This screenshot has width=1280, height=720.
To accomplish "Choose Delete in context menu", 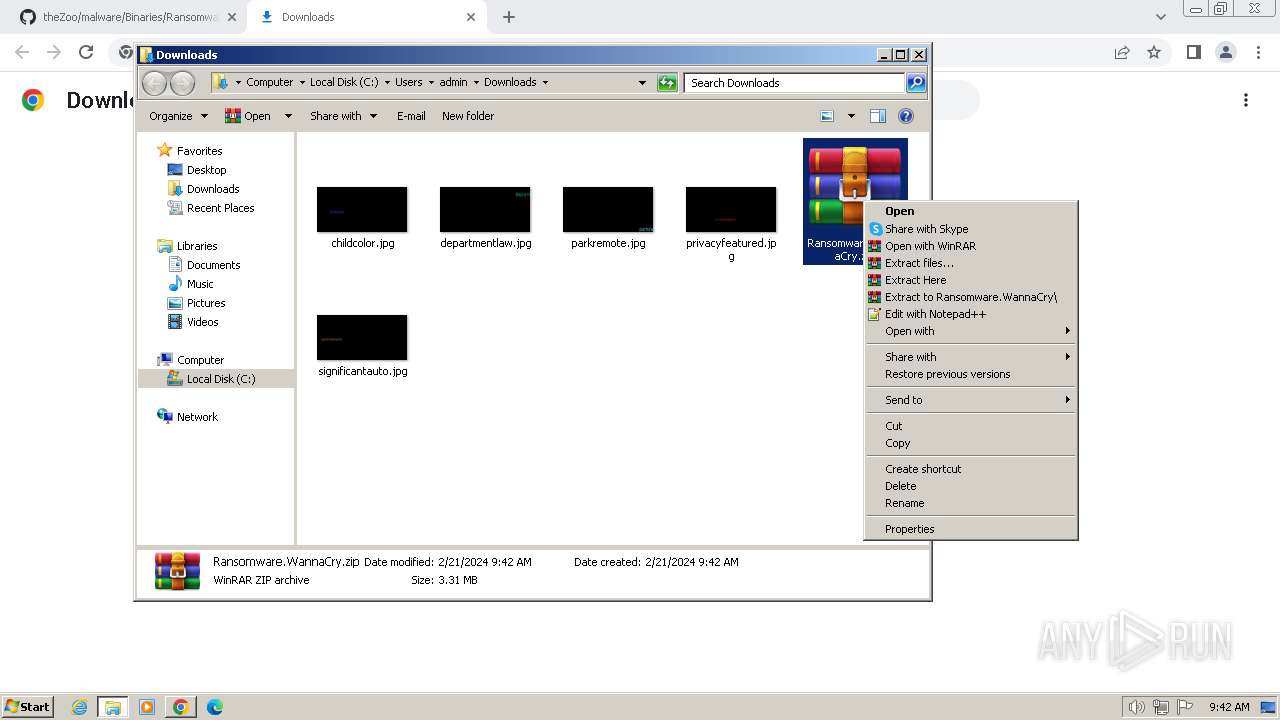I will click(x=971, y=486).
